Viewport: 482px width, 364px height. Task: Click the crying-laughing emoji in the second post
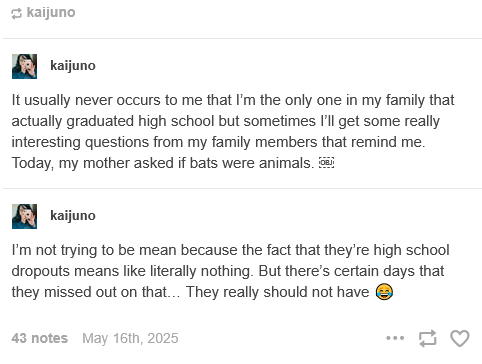[384, 292]
